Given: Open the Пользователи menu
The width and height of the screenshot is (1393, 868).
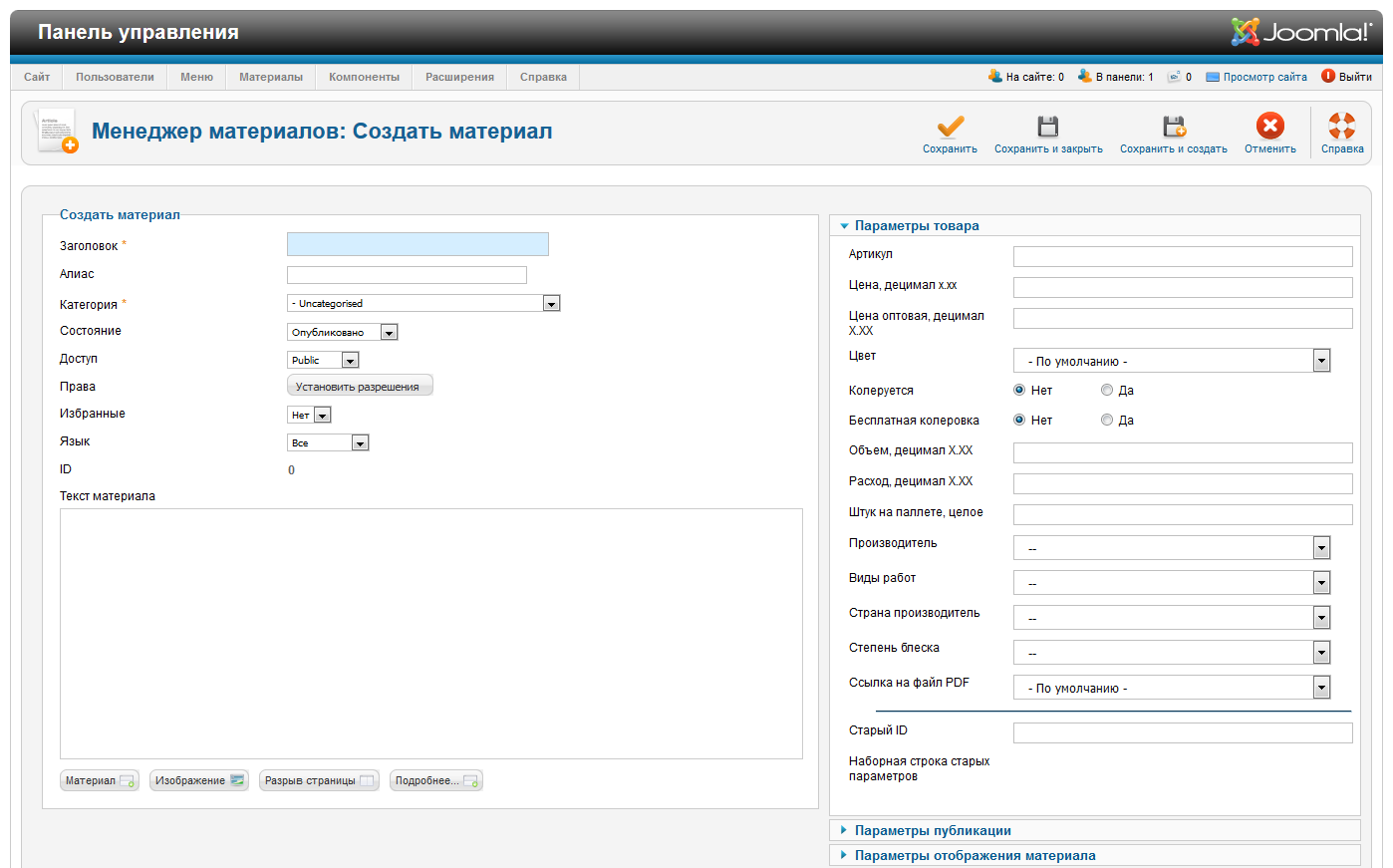Looking at the screenshot, I should [x=115, y=77].
